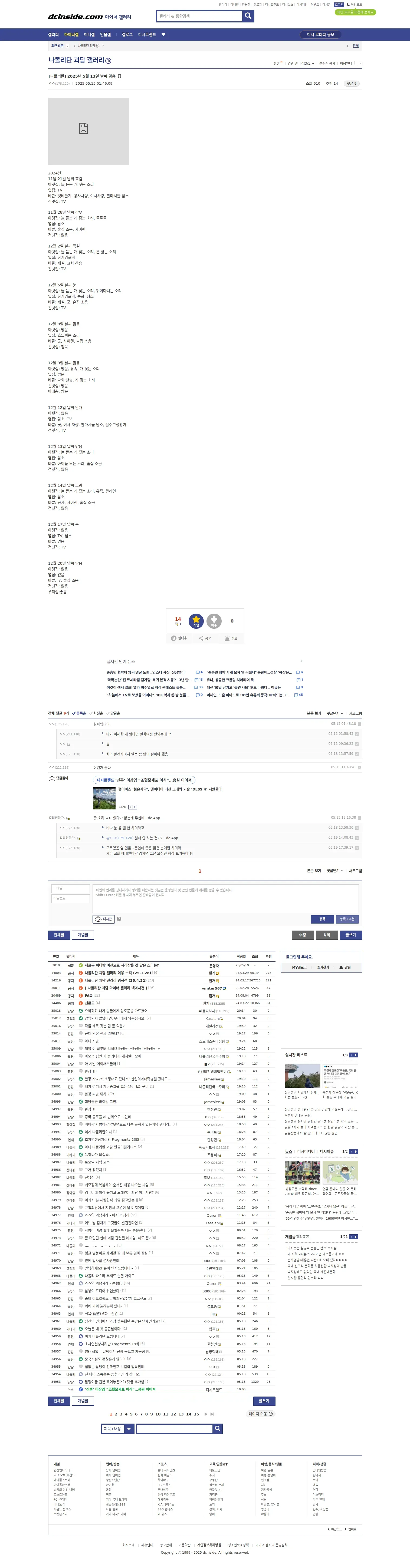Click the arrow next to 실시간 인기 뉴스

point(301,661)
